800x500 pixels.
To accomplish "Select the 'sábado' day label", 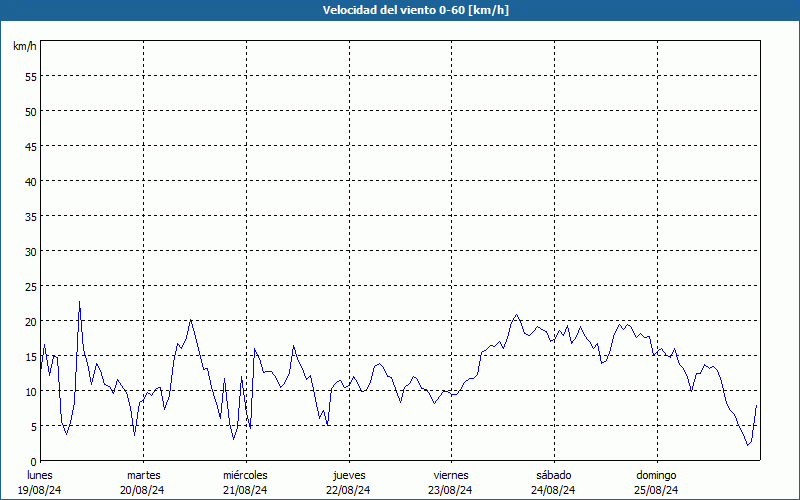I will pyautogui.click(x=553, y=475).
